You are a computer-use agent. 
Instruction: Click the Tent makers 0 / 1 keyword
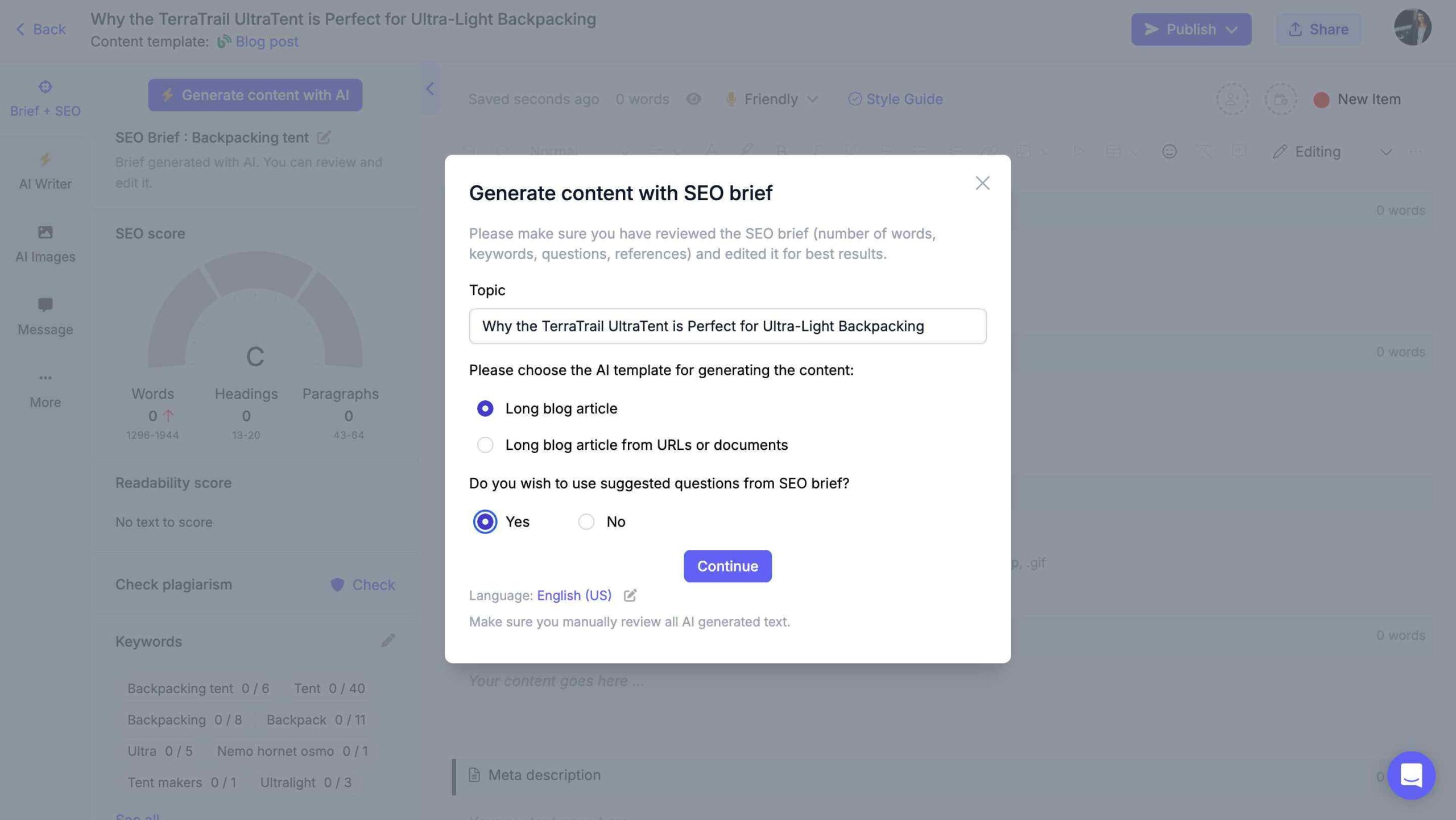click(x=181, y=782)
